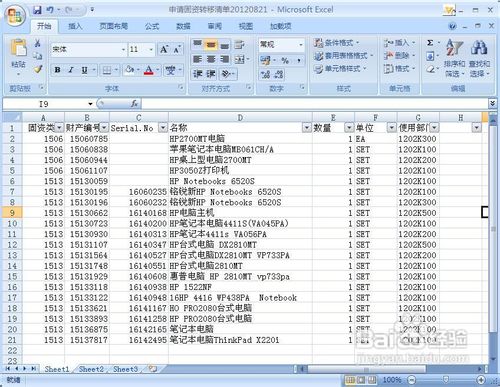Switch to the 页面布局 ribbon tab
Image resolution: width=500 pixels, height=387 pixels.
(x=114, y=26)
